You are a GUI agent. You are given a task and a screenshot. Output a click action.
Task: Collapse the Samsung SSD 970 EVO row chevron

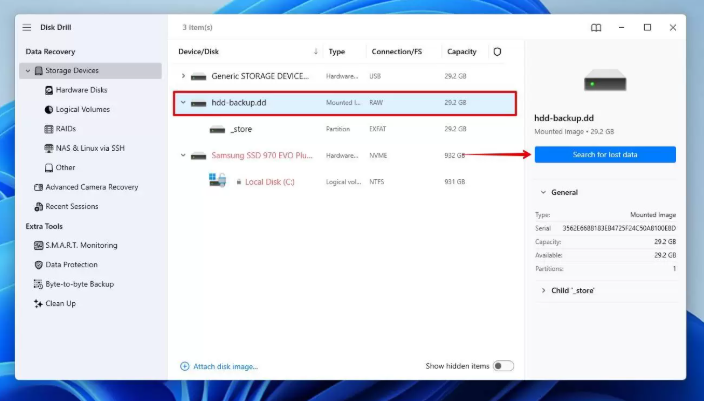(183, 155)
